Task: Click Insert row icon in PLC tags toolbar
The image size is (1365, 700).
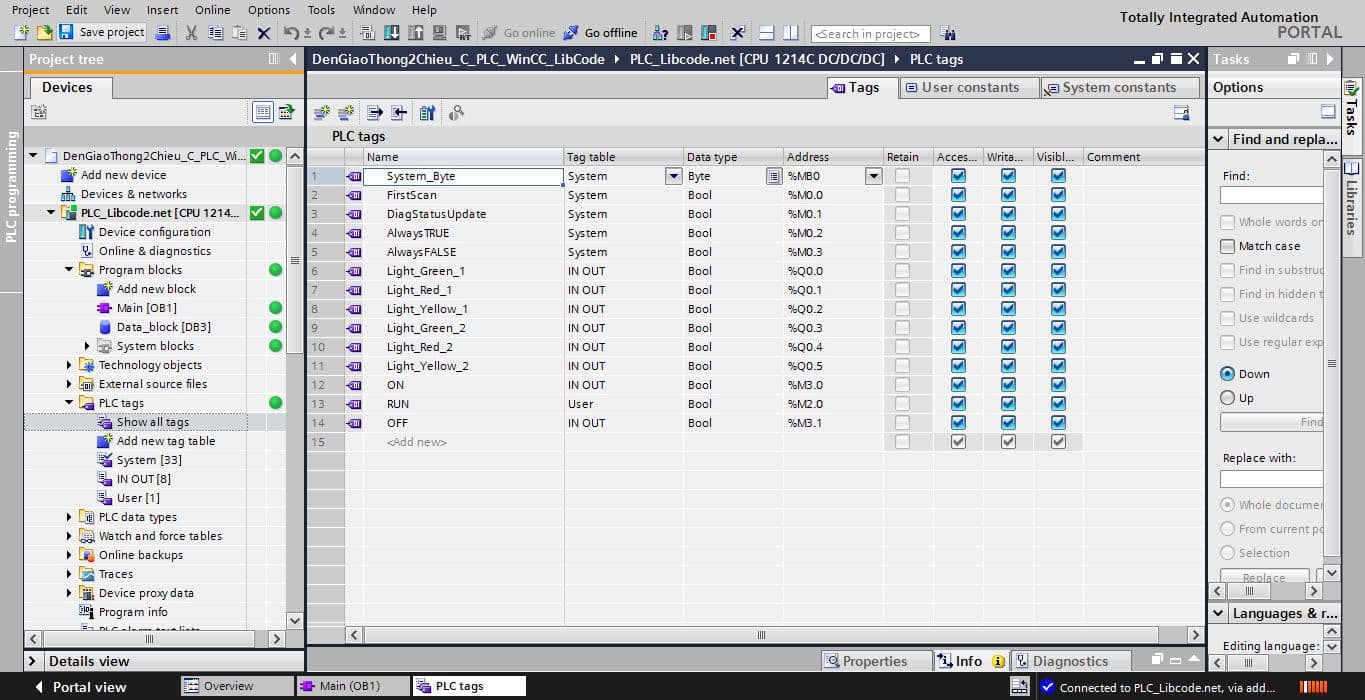Action: coord(322,113)
